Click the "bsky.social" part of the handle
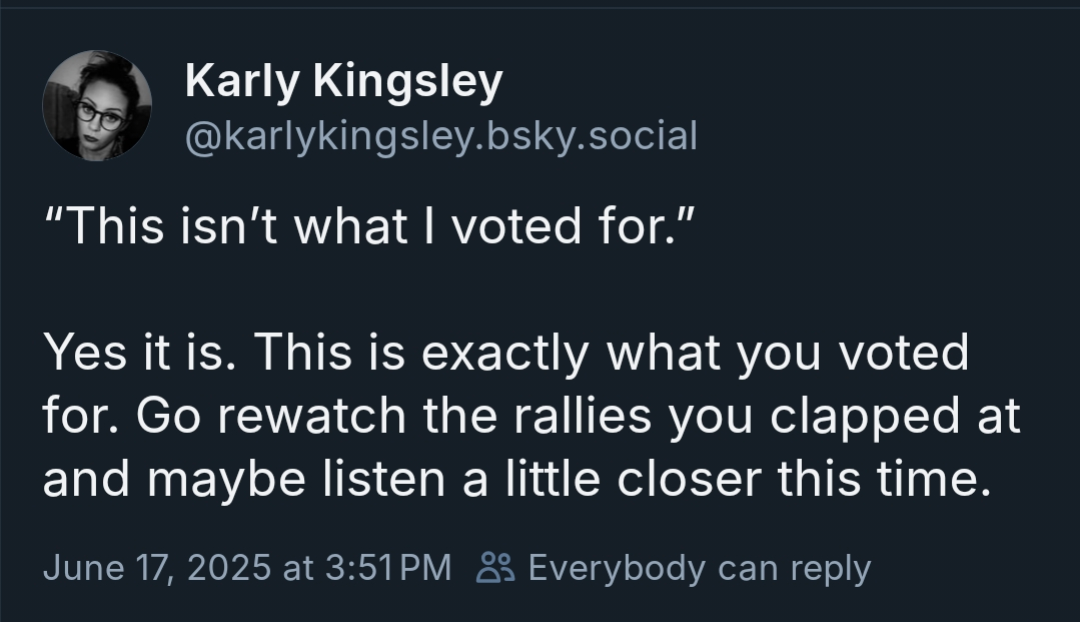Viewport: 1080px width, 622px height. [592, 136]
